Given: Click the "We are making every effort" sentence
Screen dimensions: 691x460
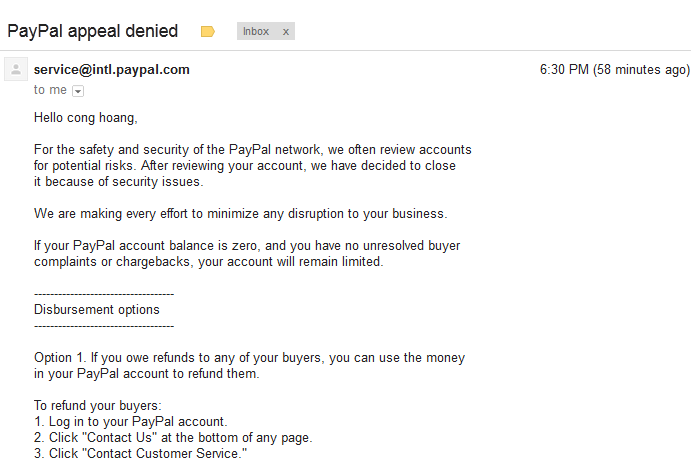Looking at the screenshot, I should coord(240,214).
